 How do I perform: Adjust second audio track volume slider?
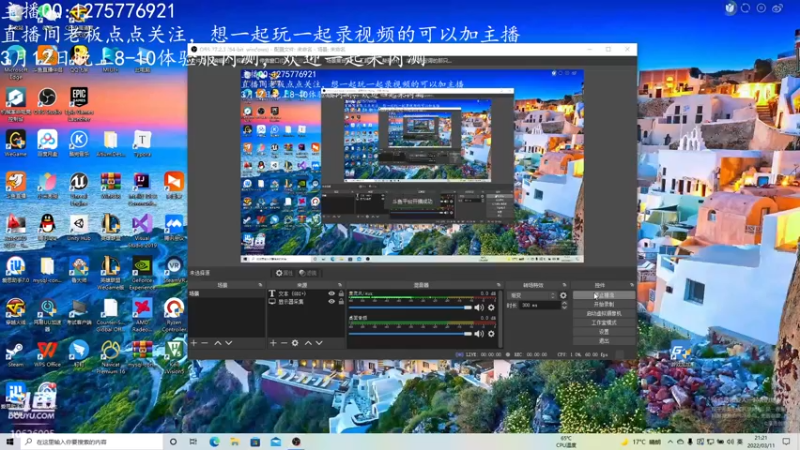click(410, 334)
